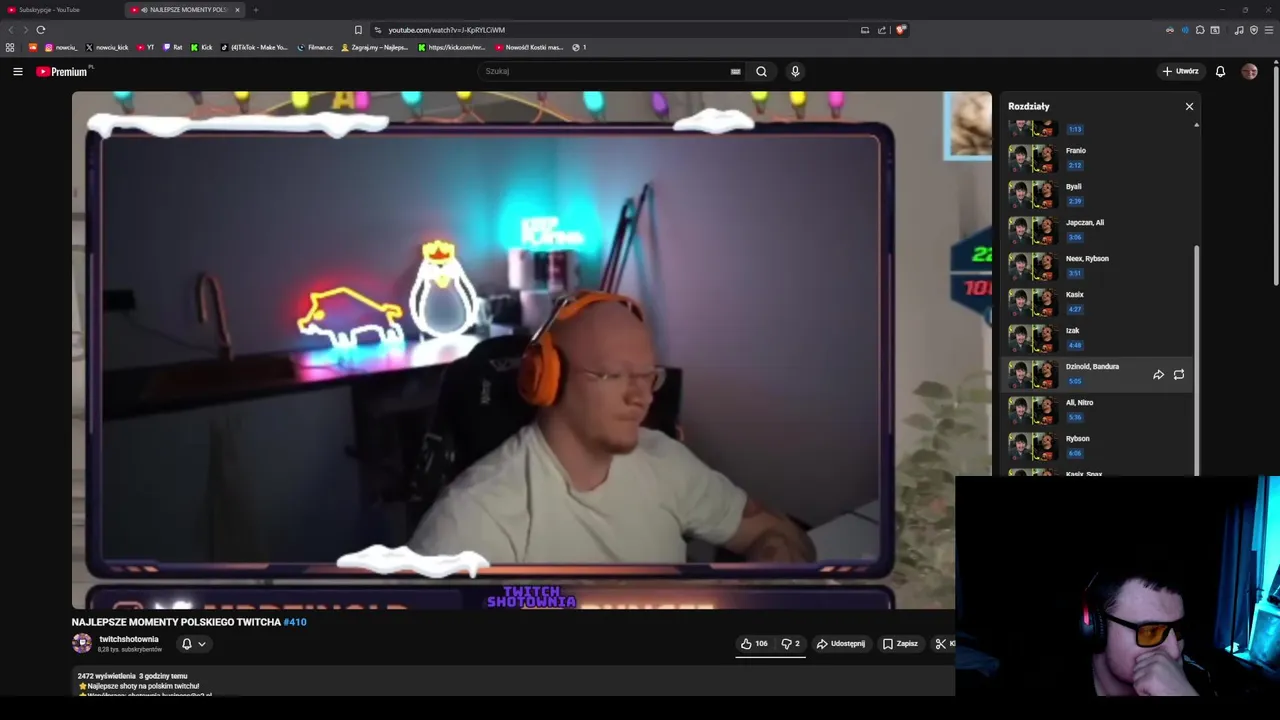Click the Zapisz save button
1280x720 pixels.
[x=900, y=644]
